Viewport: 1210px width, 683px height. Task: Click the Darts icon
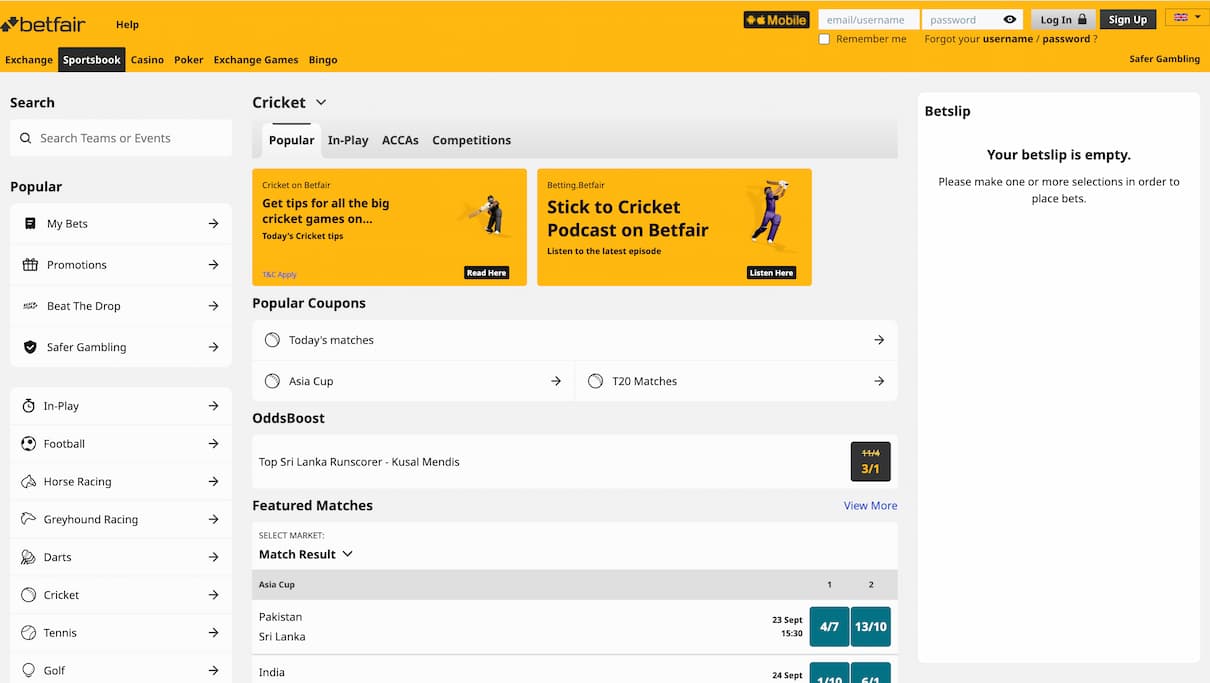coord(29,557)
